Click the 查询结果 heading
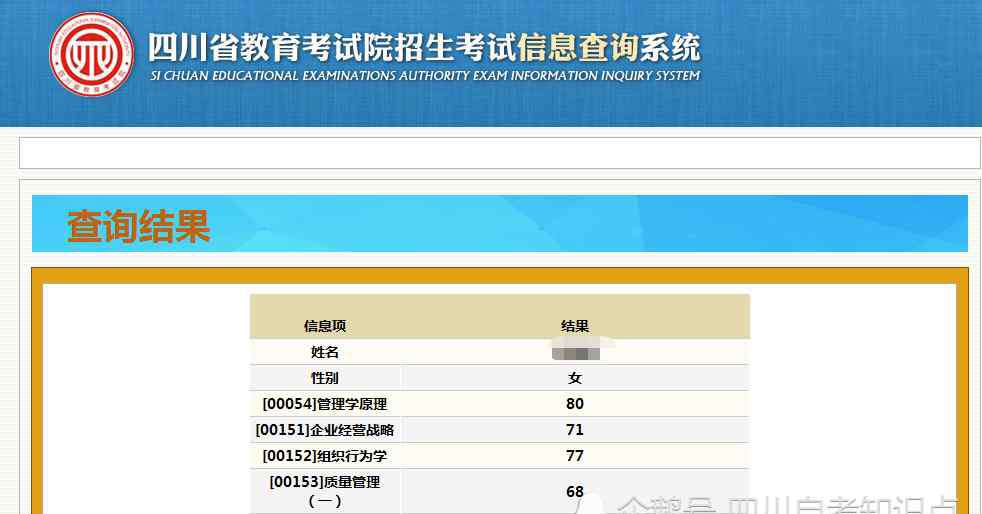The height and width of the screenshot is (514, 982). coord(138,226)
